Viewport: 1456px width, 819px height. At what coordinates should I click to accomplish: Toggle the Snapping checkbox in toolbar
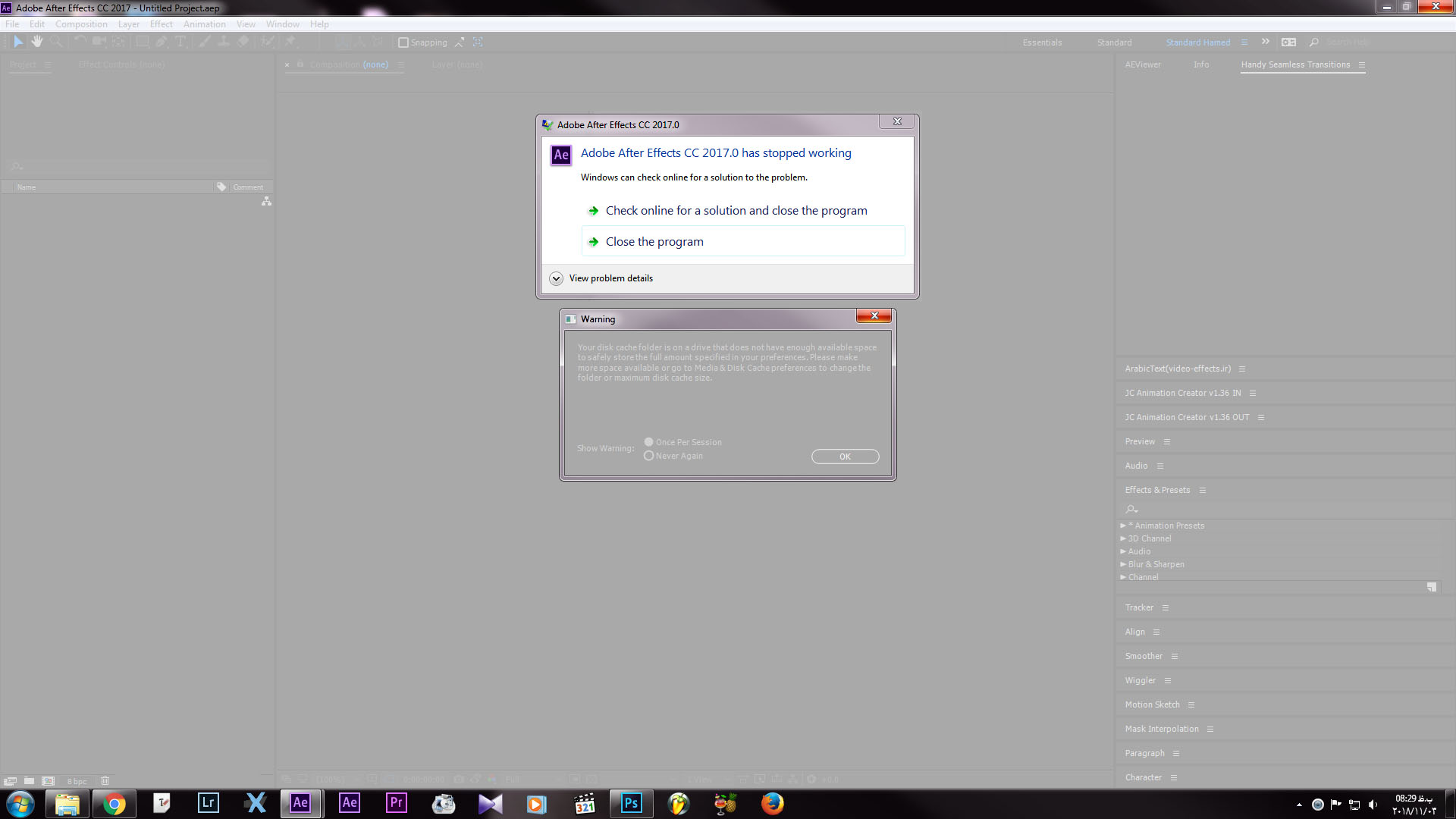404,42
